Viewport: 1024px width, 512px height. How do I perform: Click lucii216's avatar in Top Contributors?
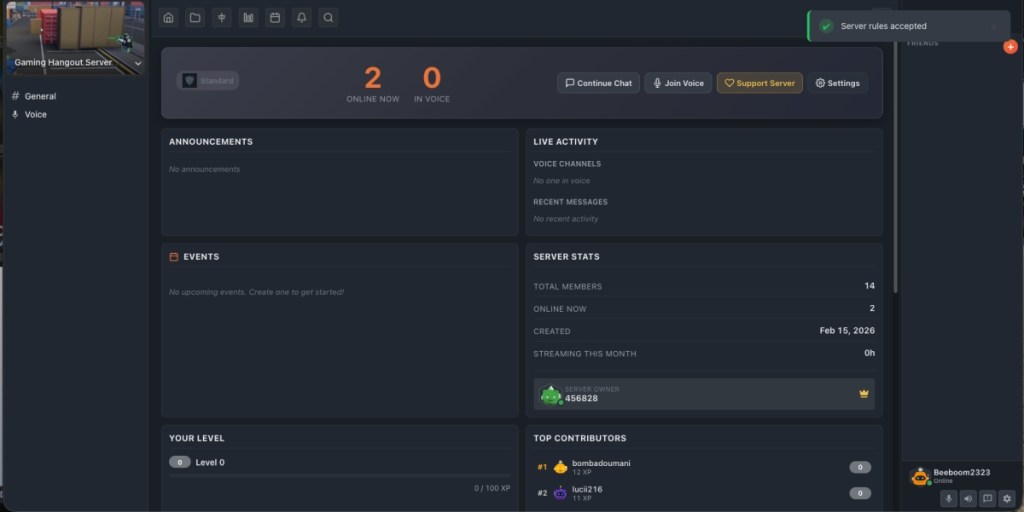point(560,493)
